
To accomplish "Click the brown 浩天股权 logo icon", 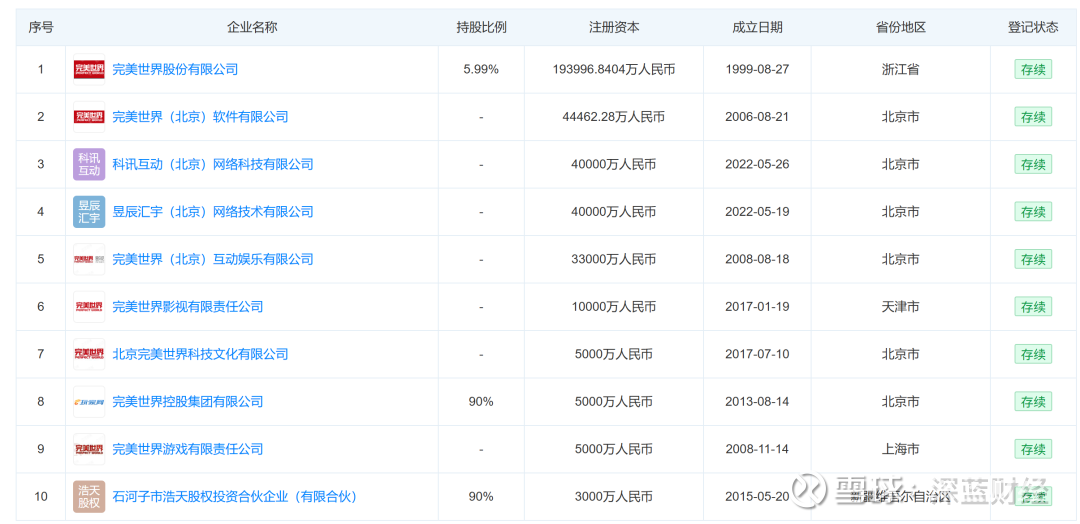I will (89, 496).
